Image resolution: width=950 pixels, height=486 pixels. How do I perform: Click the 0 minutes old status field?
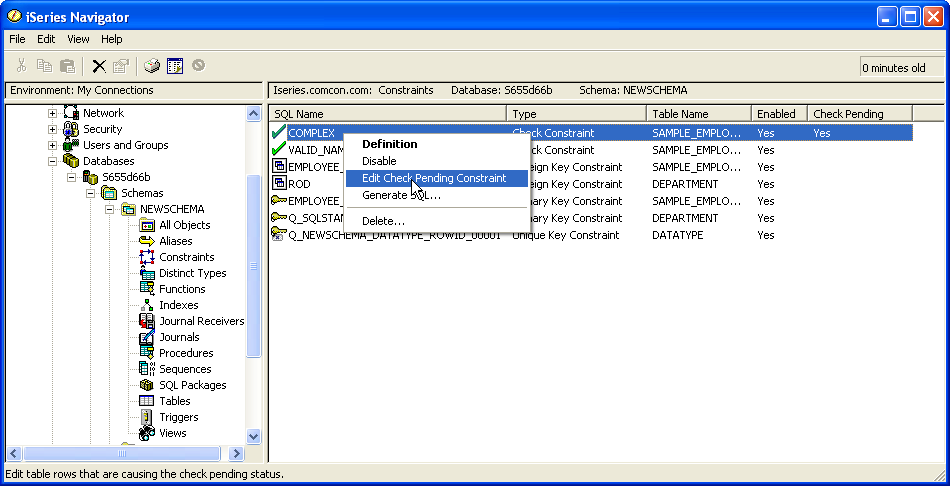(x=901, y=68)
